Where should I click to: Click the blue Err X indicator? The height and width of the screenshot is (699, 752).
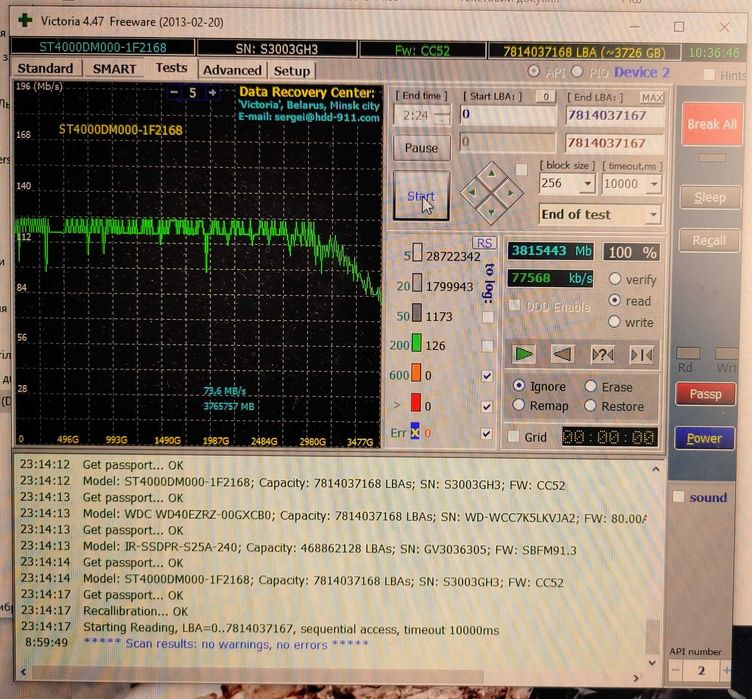click(415, 431)
